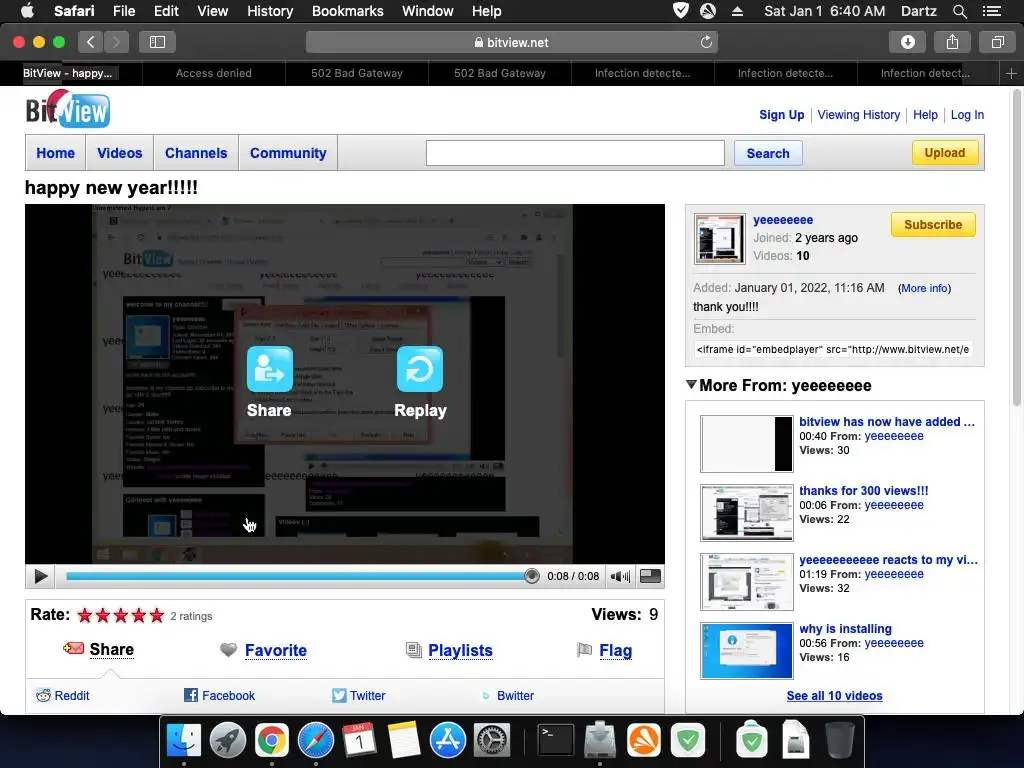
Task: Share on Twitter
Action: click(x=359, y=696)
